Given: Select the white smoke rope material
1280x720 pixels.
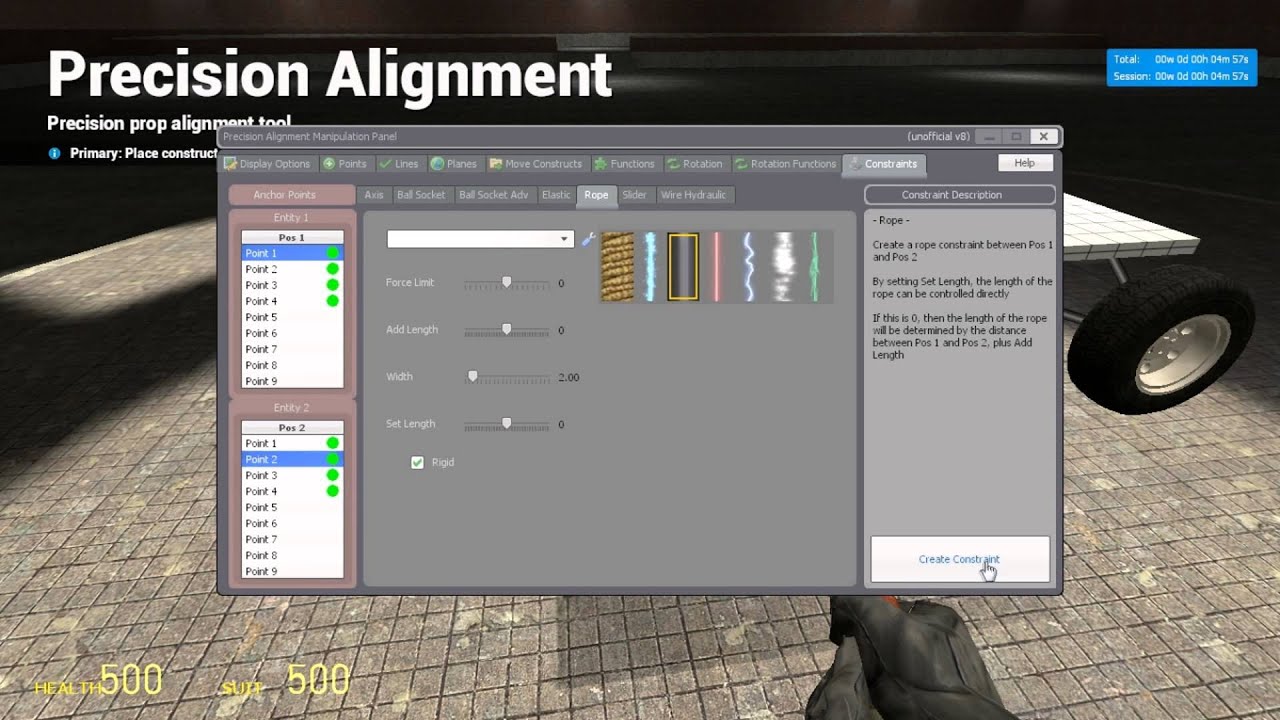Looking at the screenshot, I should point(782,267).
